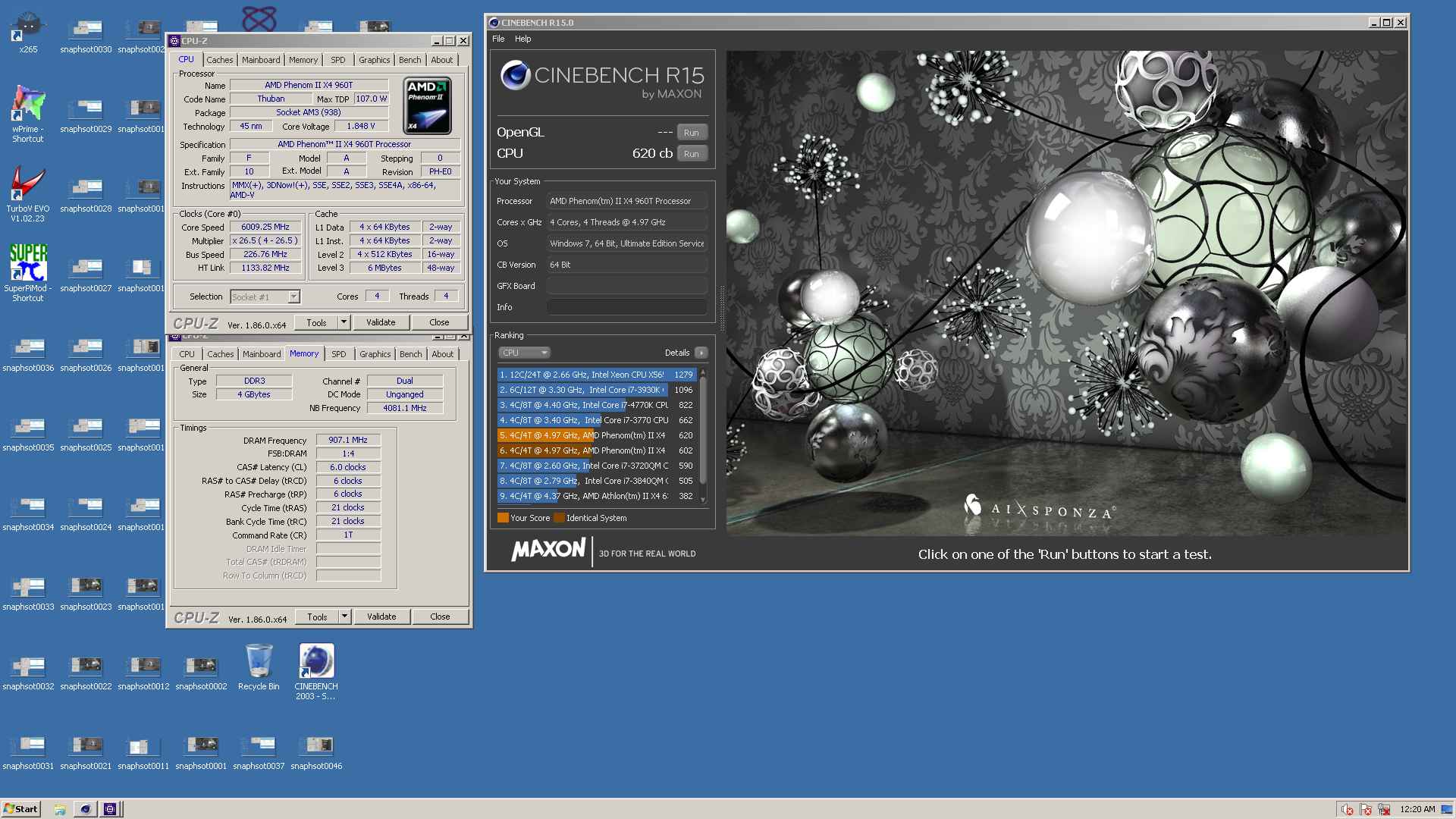Click the ranking list scrollbar down arrow
This screenshot has height=819, width=1456.
[703, 499]
